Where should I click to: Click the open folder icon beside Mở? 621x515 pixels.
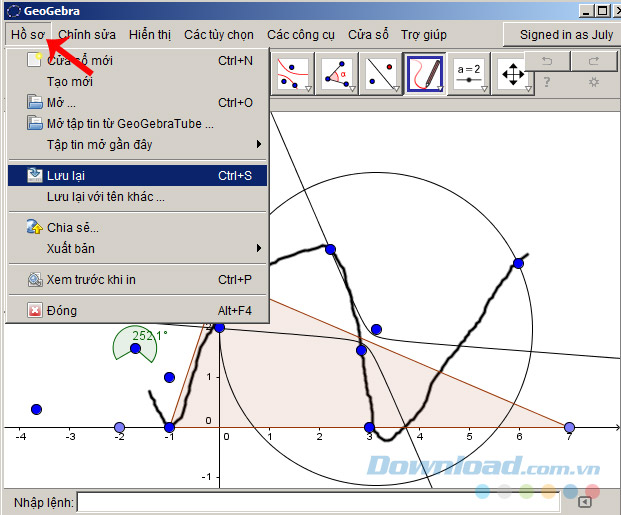(x=35, y=102)
